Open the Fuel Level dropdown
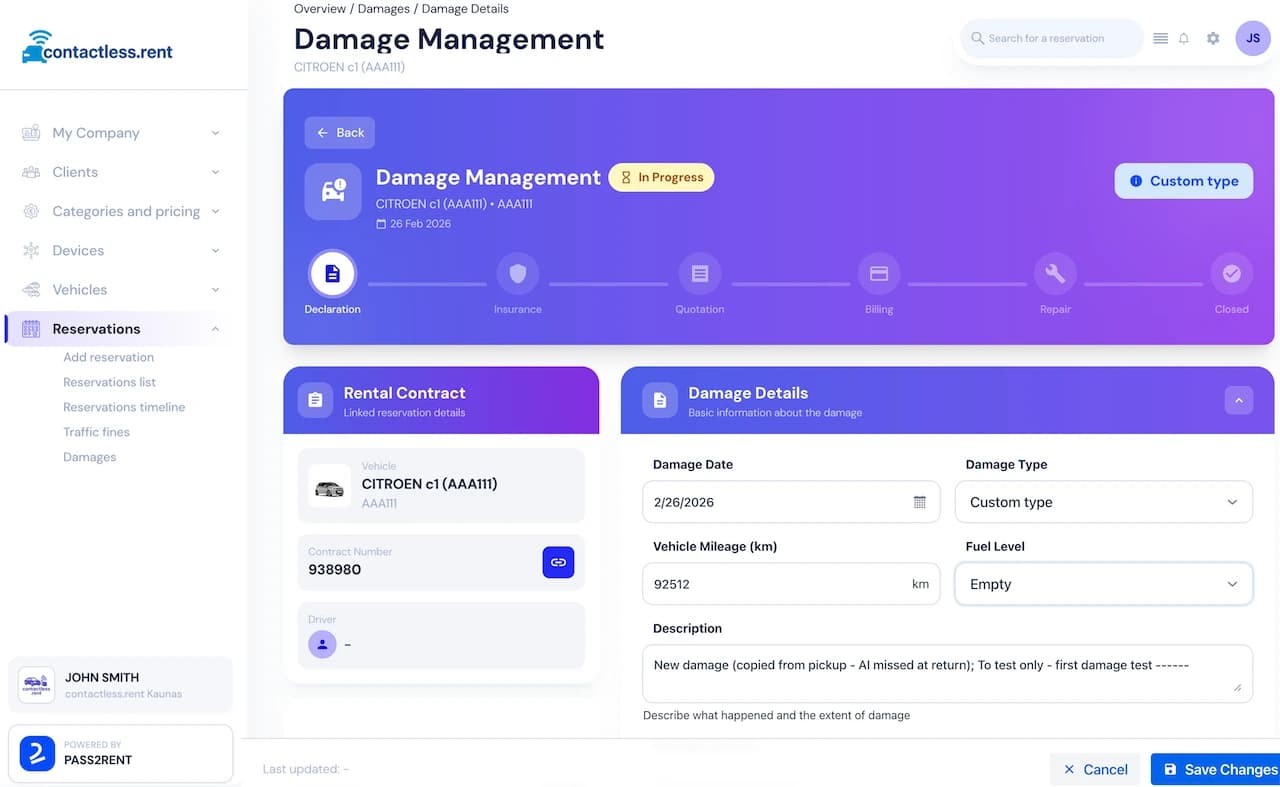 (1104, 584)
